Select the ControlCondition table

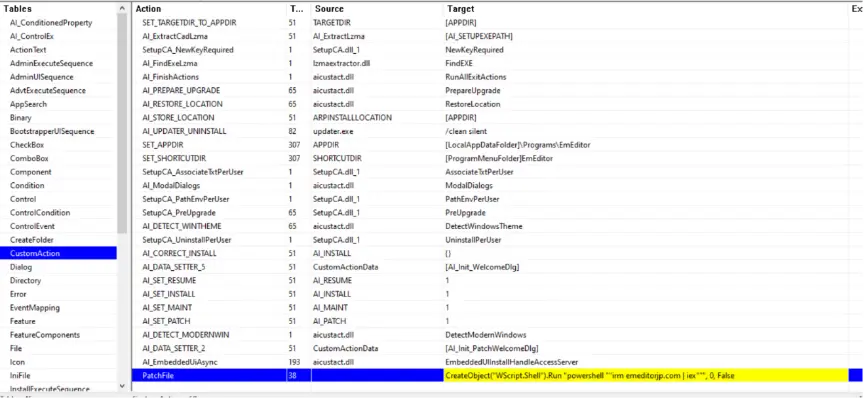(40, 213)
